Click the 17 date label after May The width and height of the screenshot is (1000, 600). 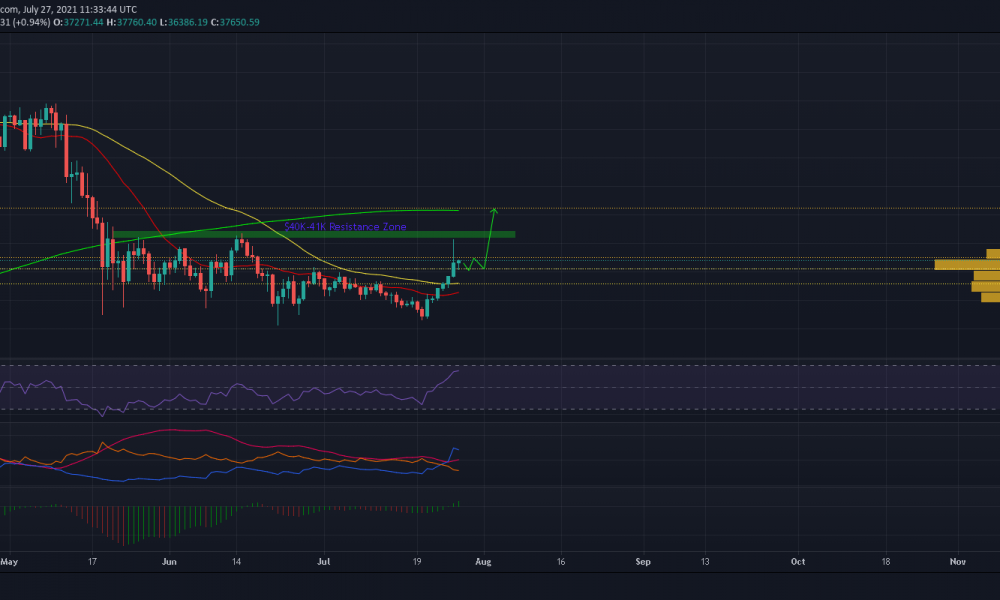tap(92, 562)
